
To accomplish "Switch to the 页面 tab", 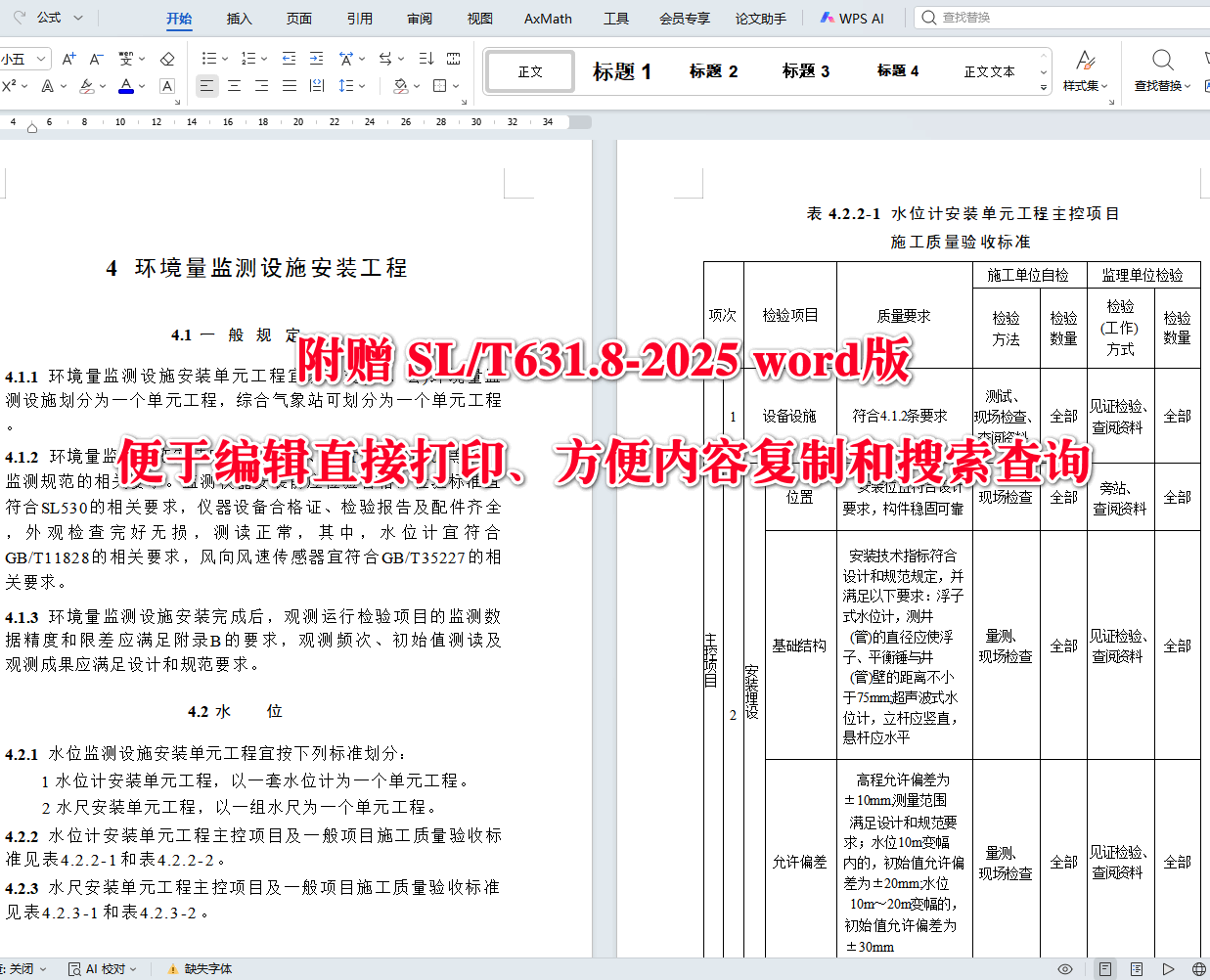I will 299,19.
